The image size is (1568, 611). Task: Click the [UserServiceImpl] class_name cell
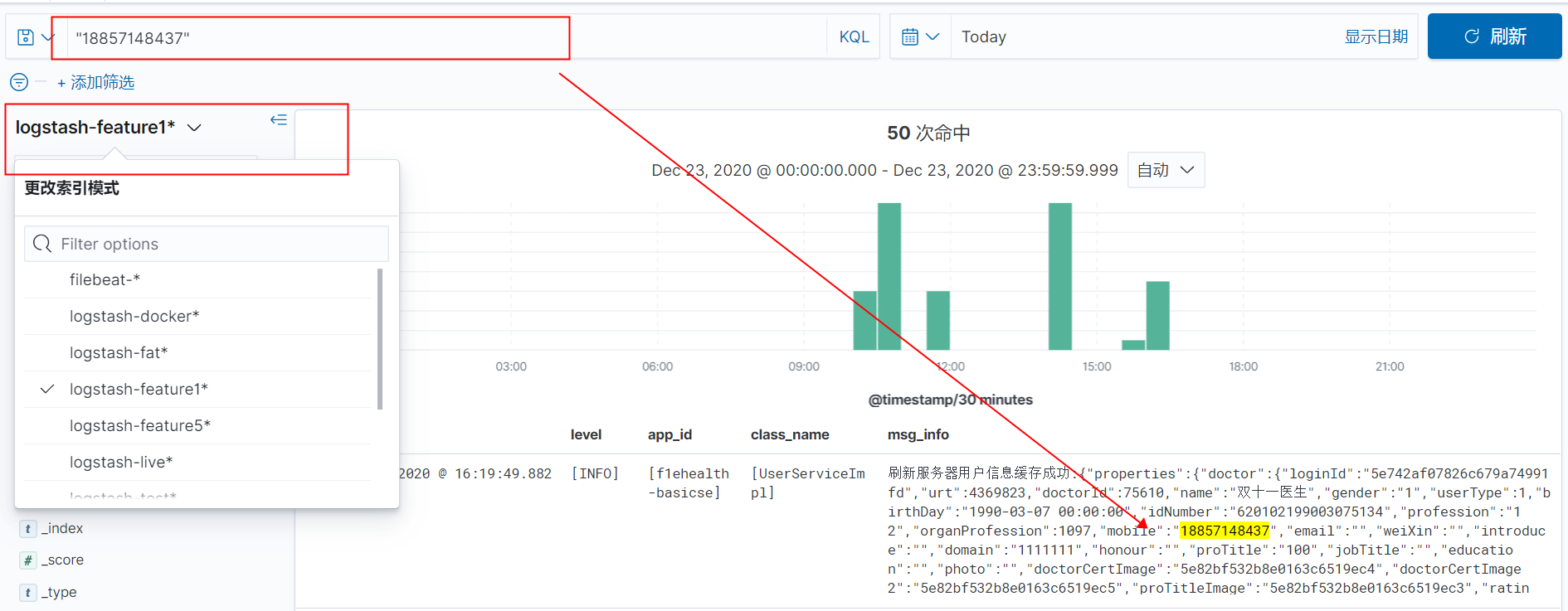coord(808,482)
